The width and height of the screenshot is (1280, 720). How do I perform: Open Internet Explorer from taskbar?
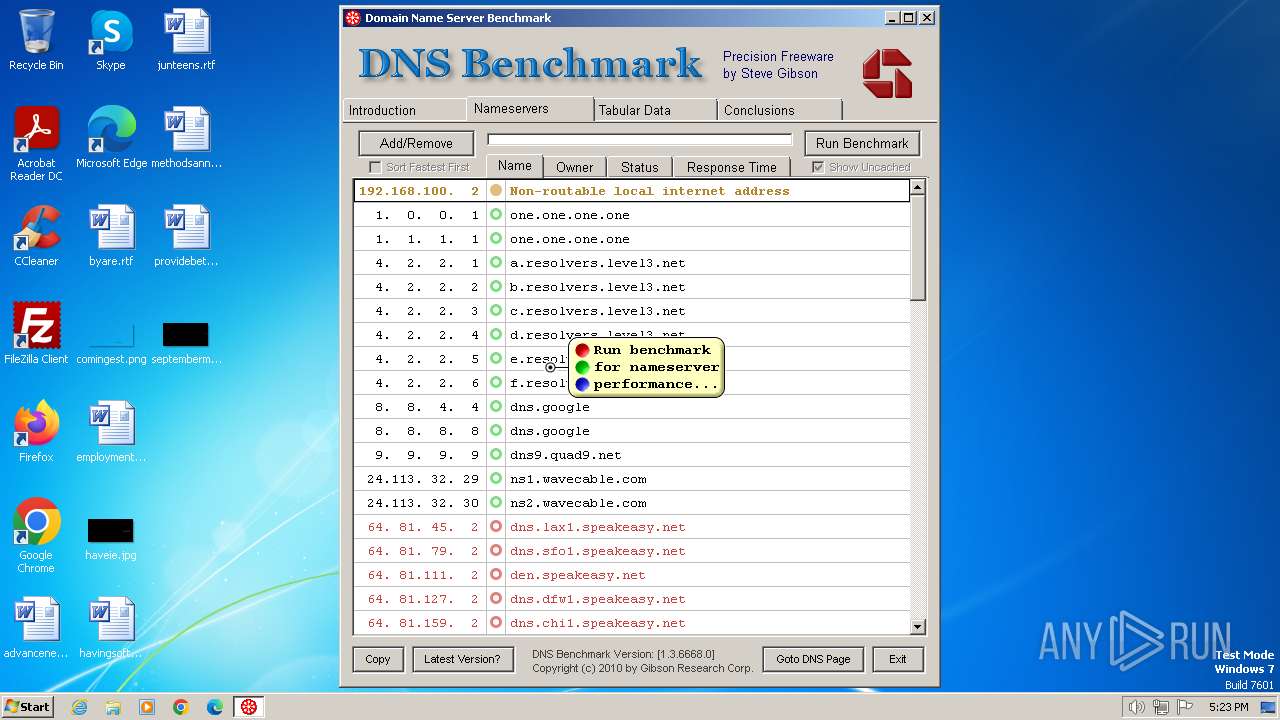point(79,707)
